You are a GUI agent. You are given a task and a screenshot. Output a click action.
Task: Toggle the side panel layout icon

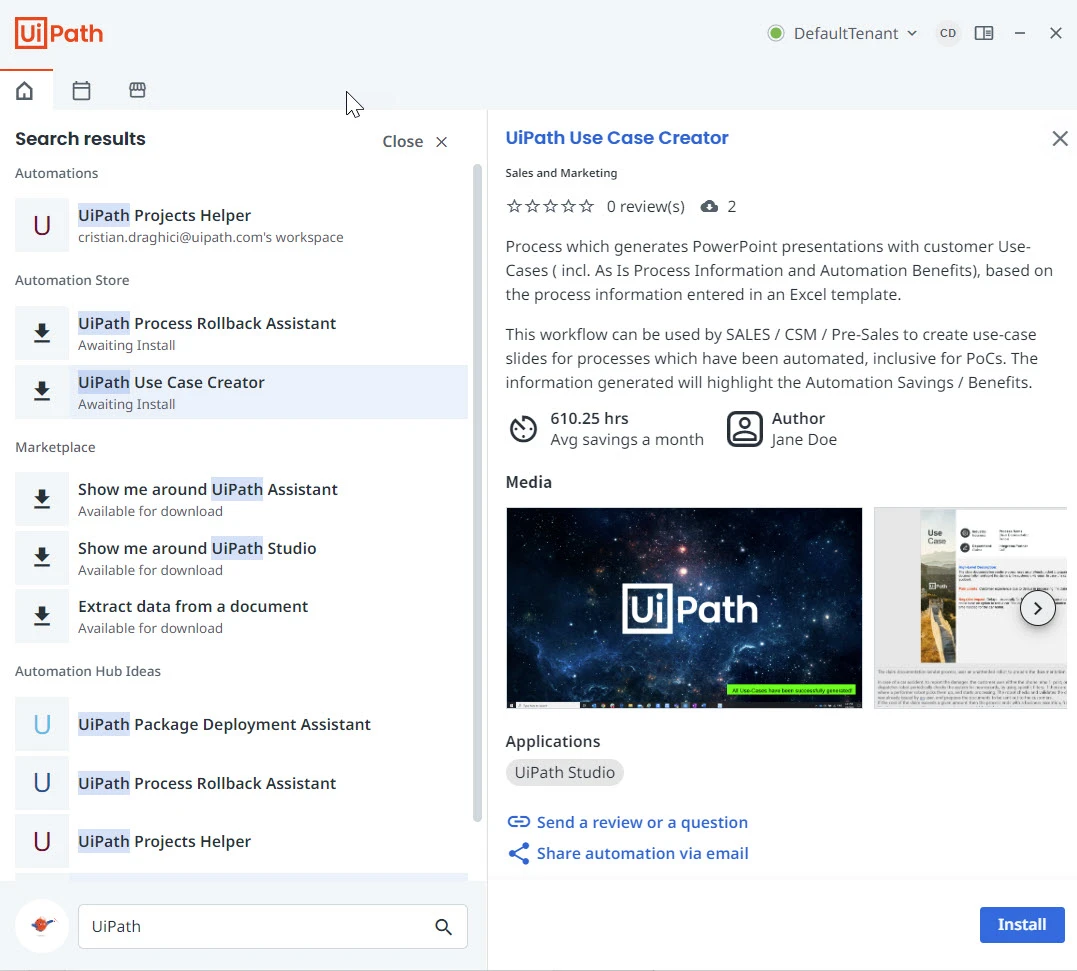(x=984, y=33)
